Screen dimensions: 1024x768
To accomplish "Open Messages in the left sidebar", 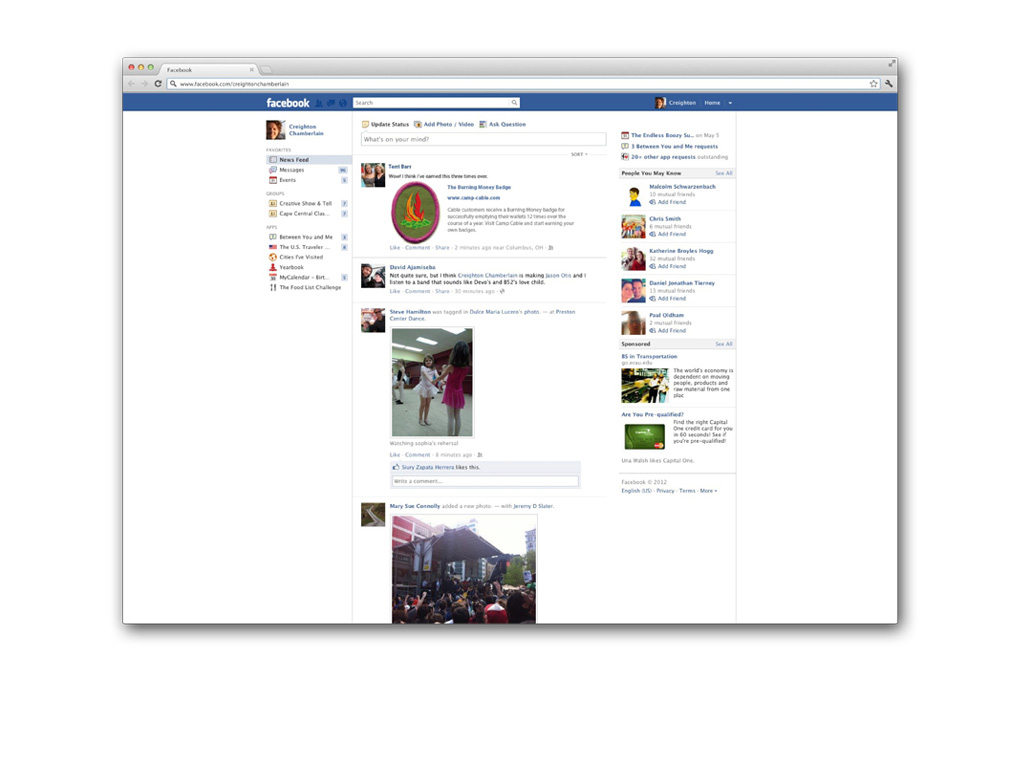I will (x=291, y=170).
